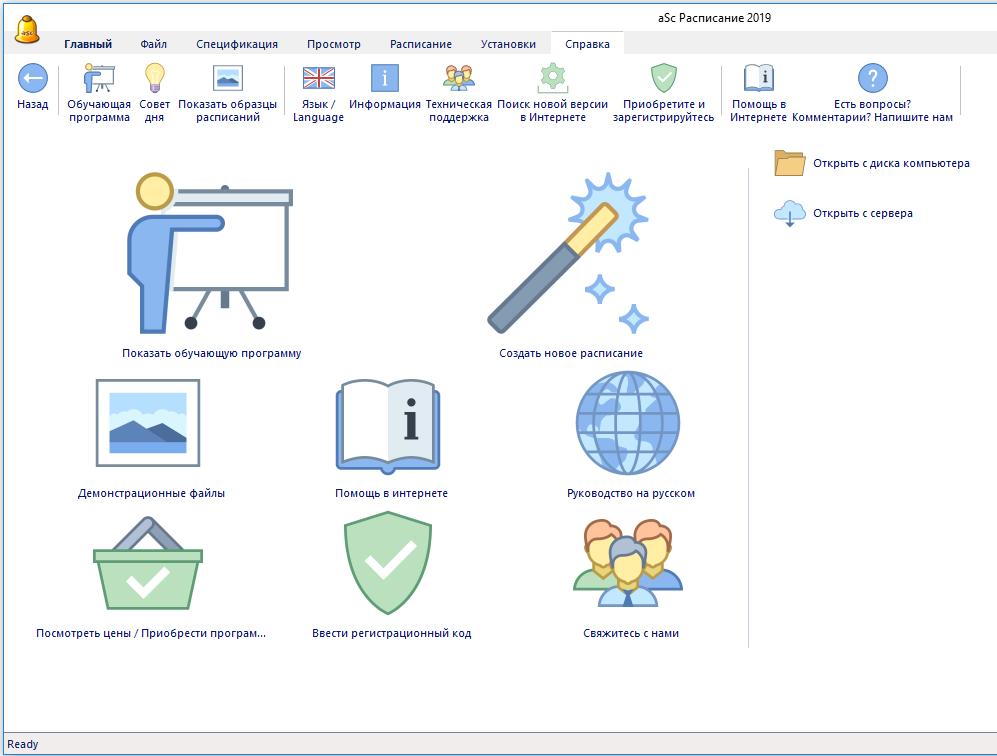Click Открыть с диска компьютера link
This screenshot has height=756, width=997.
coord(890,163)
